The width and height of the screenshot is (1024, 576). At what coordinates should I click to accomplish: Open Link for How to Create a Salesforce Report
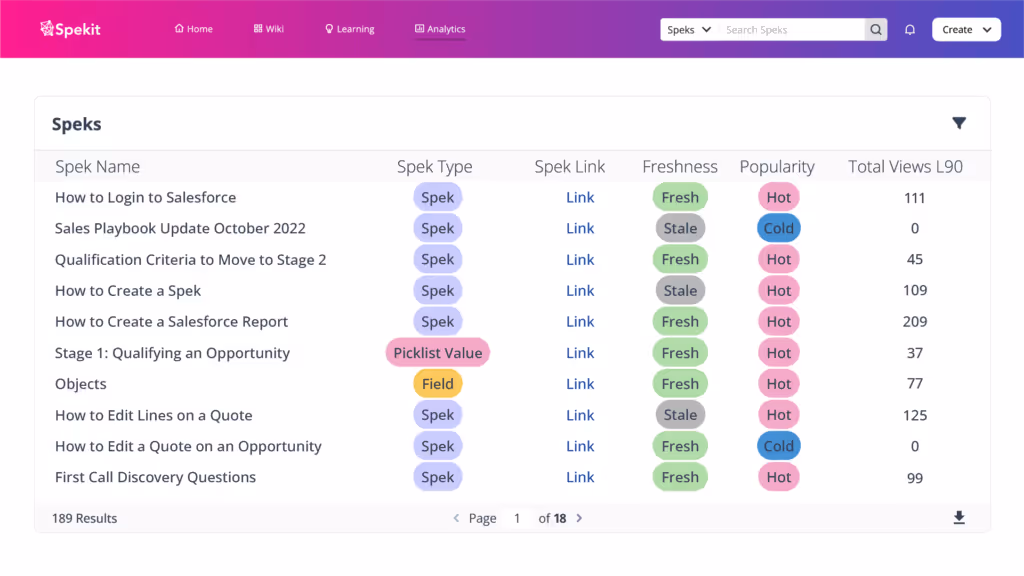pyautogui.click(x=580, y=321)
